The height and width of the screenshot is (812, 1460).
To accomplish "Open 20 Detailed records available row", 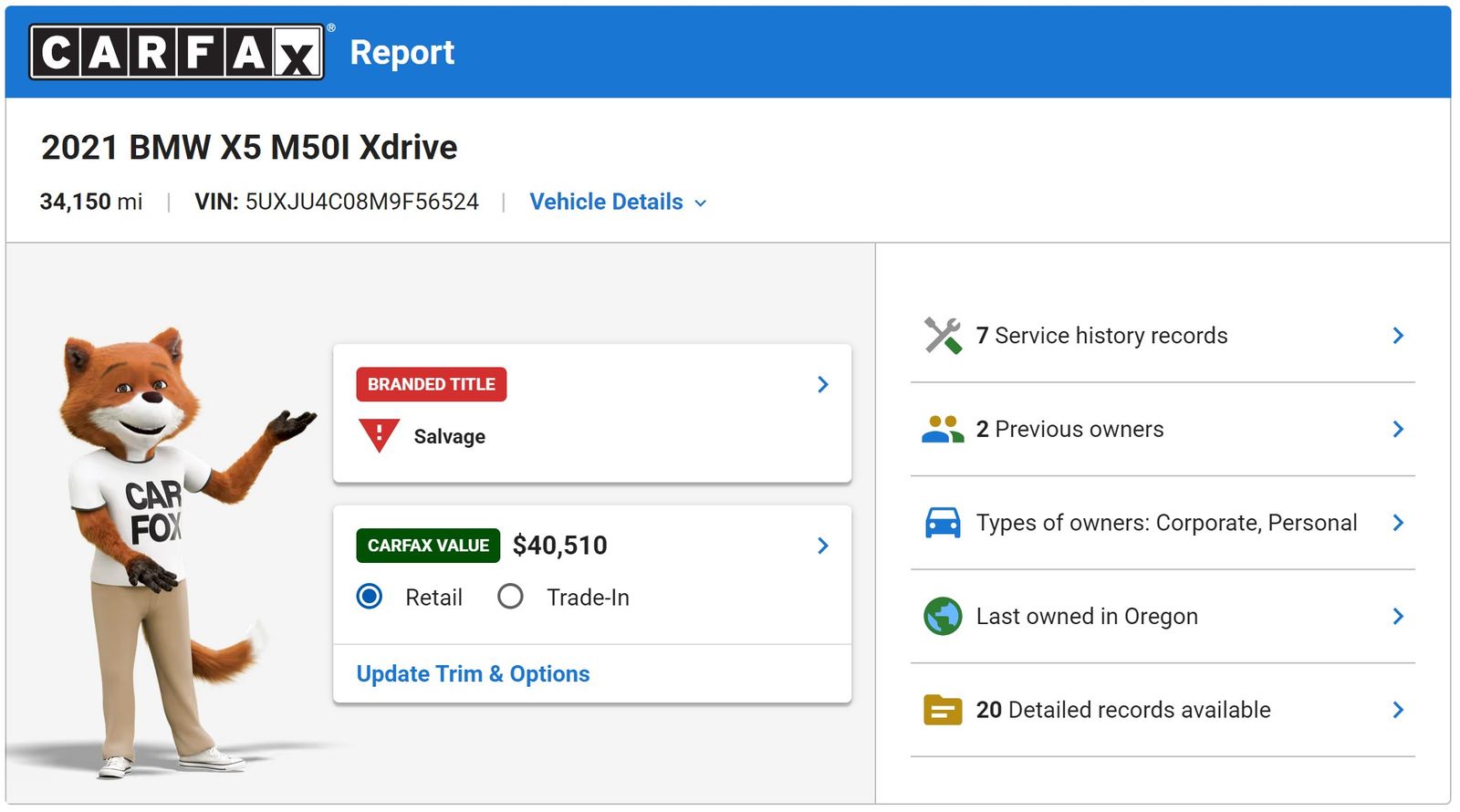I will click(1122, 710).
